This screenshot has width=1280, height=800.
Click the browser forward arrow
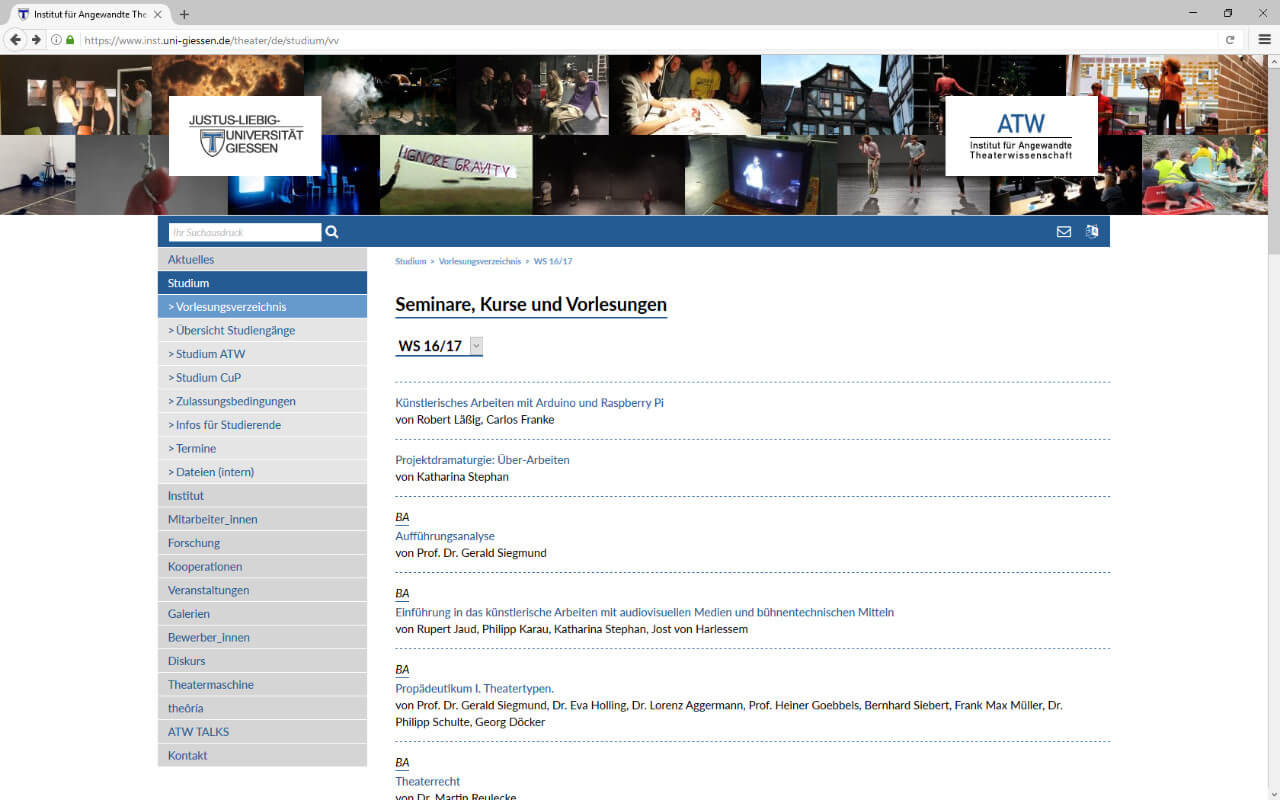pos(36,40)
